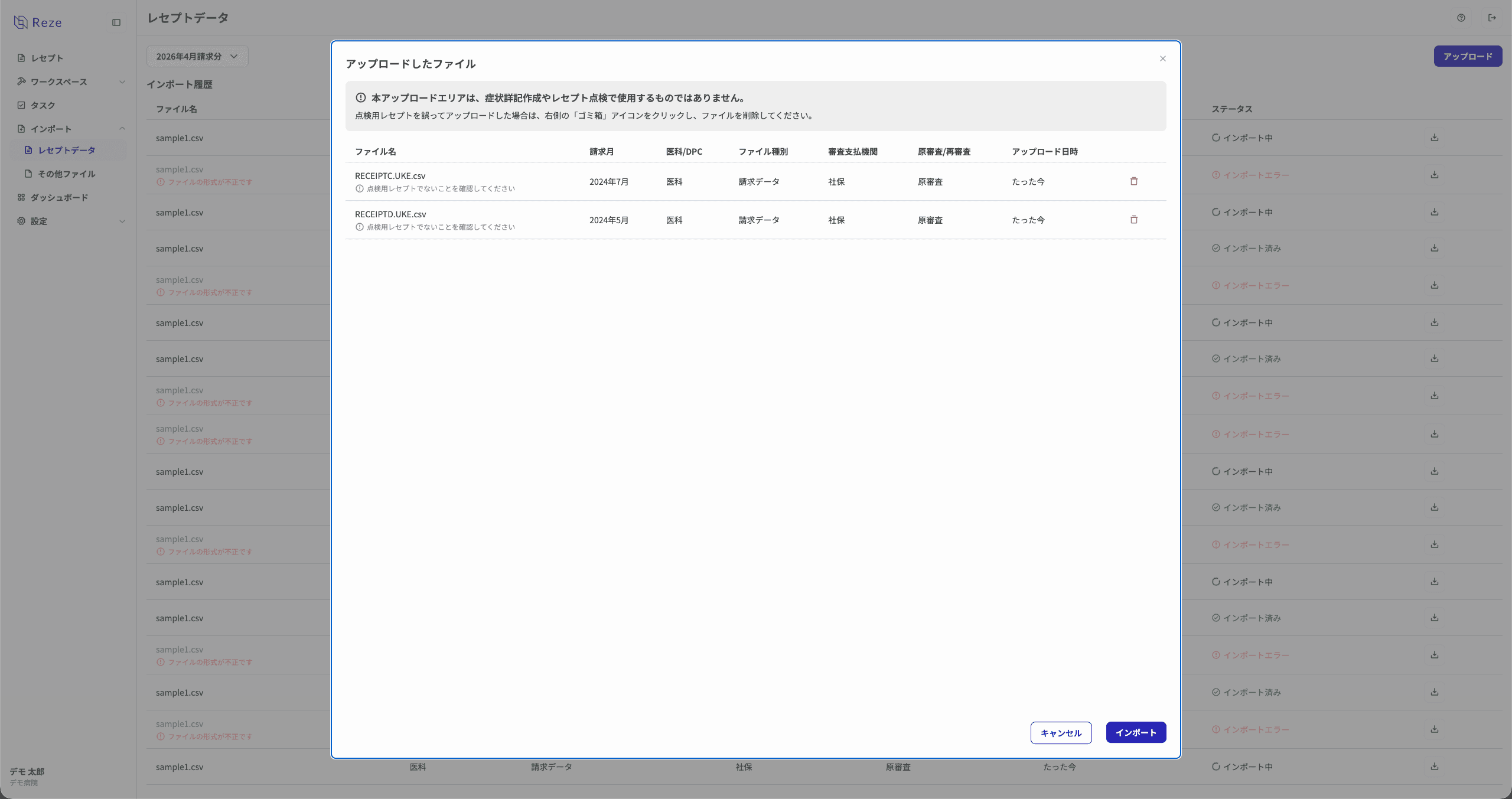The width and height of the screenshot is (1512, 799).
Task: Open the レセプト menu item
Action: pos(47,58)
